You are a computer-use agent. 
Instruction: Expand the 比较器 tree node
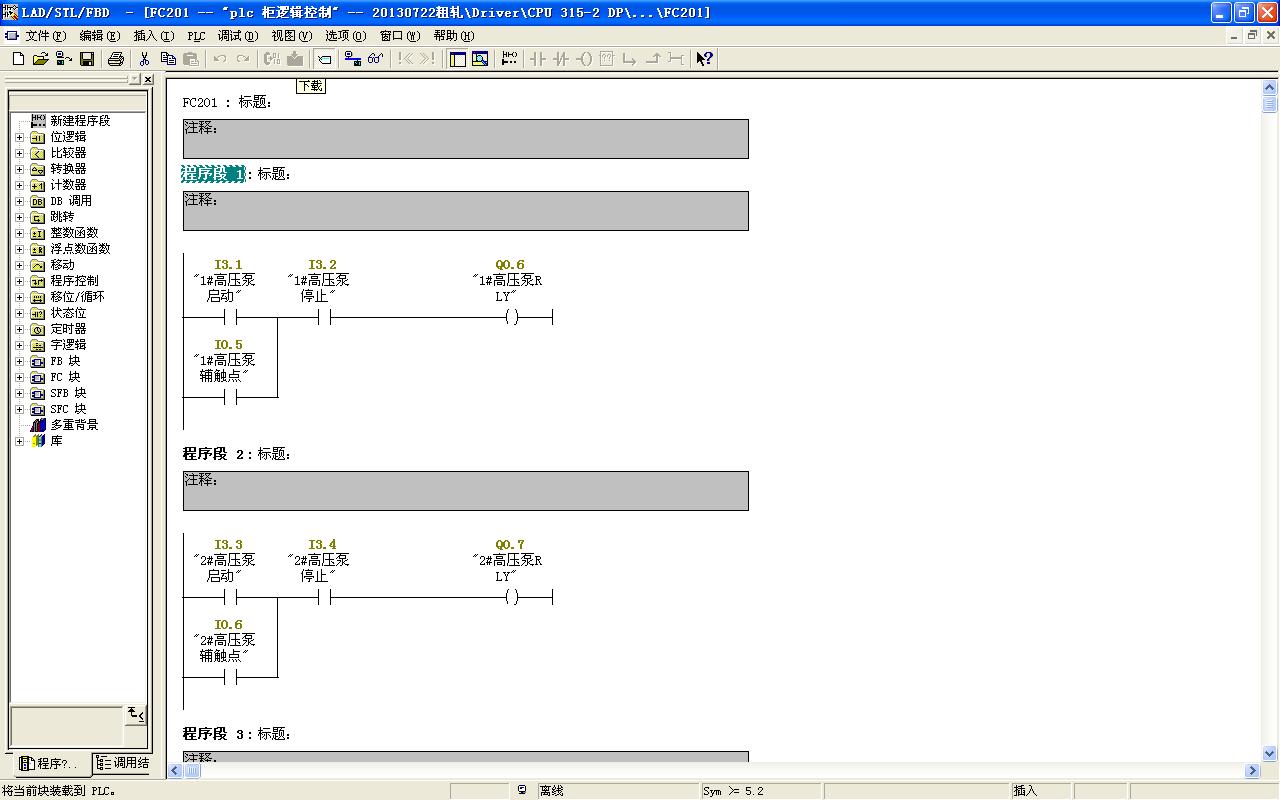[19, 153]
